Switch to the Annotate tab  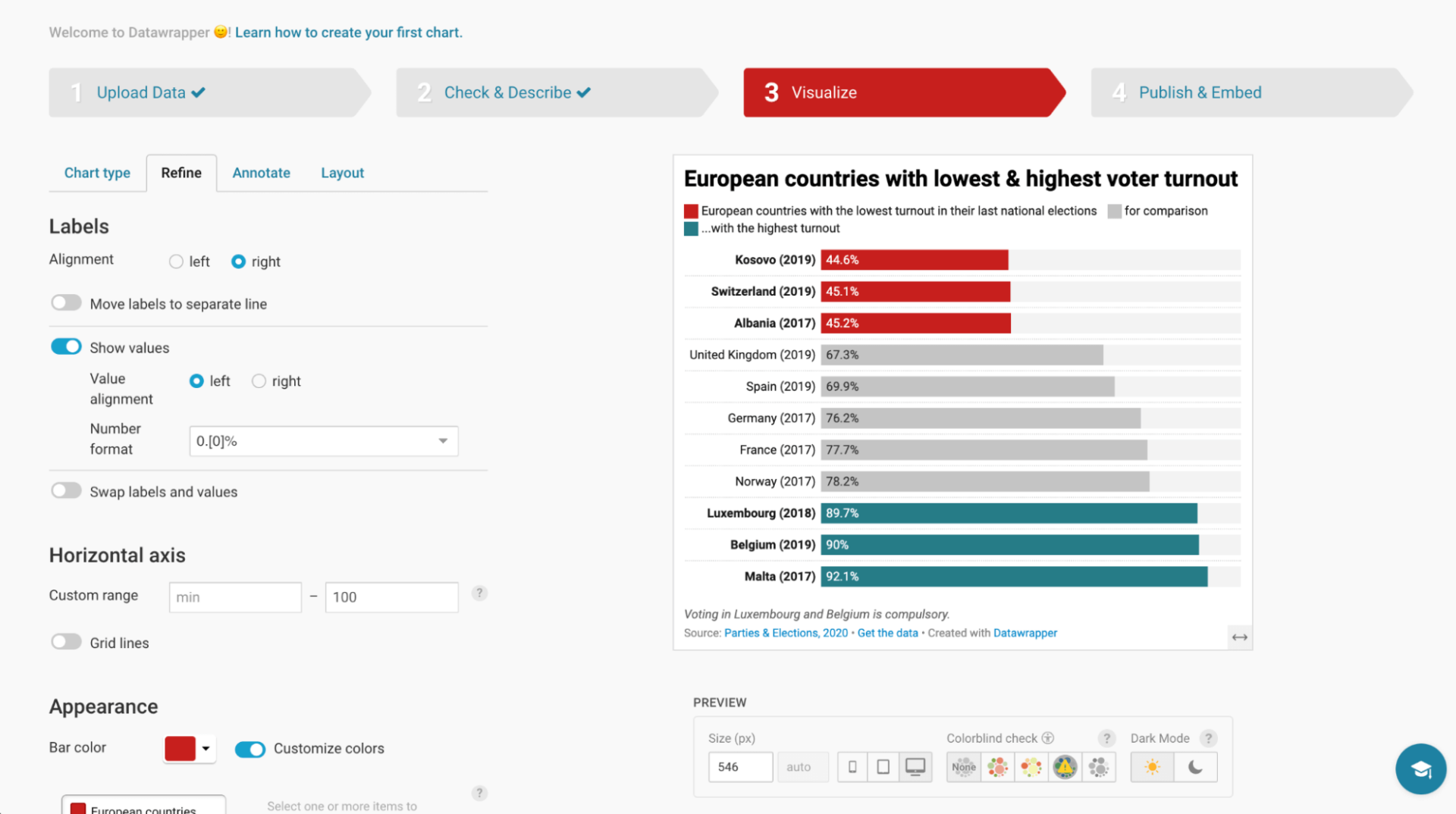(261, 173)
